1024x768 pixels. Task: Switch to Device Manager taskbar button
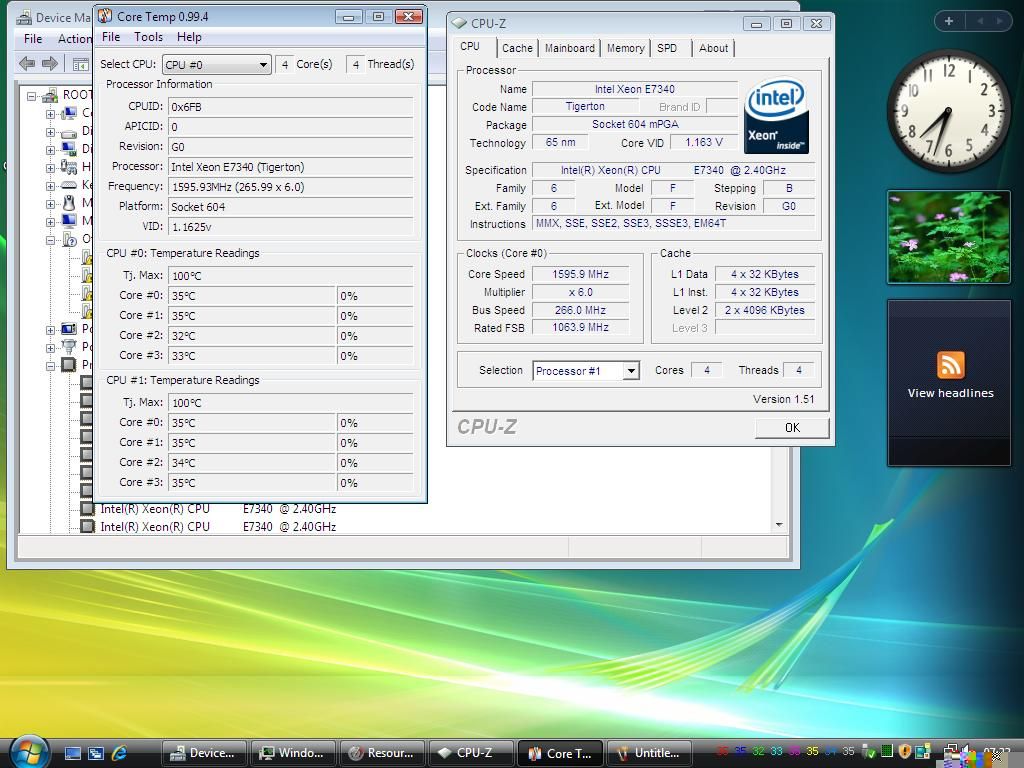[204, 753]
